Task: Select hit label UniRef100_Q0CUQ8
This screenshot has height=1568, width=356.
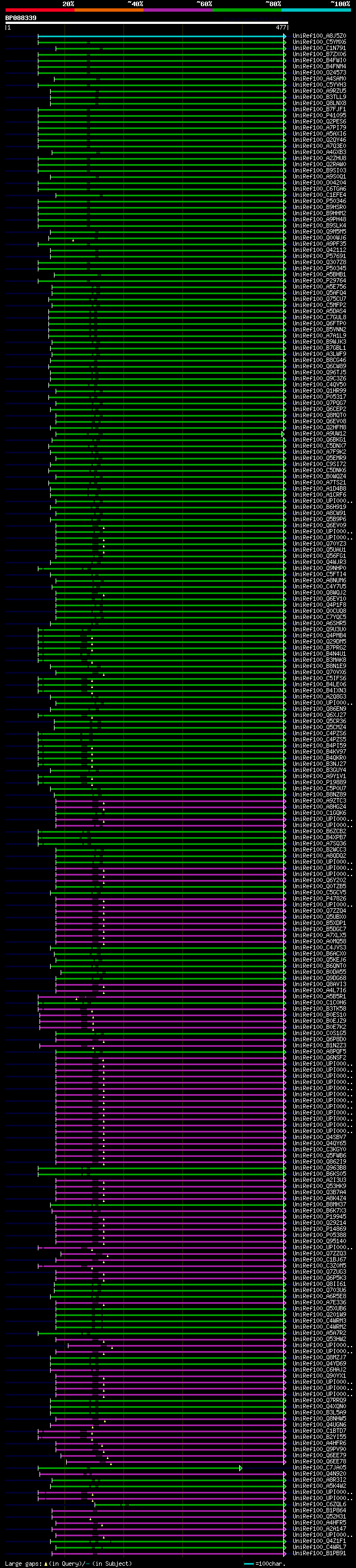Action: pos(319,611)
